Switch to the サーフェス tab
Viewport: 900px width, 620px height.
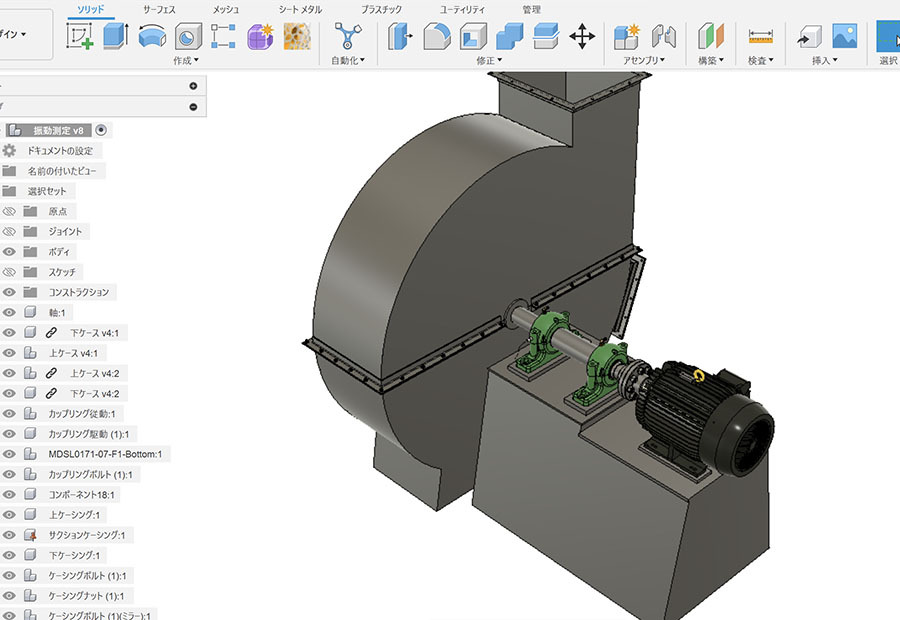(x=159, y=9)
